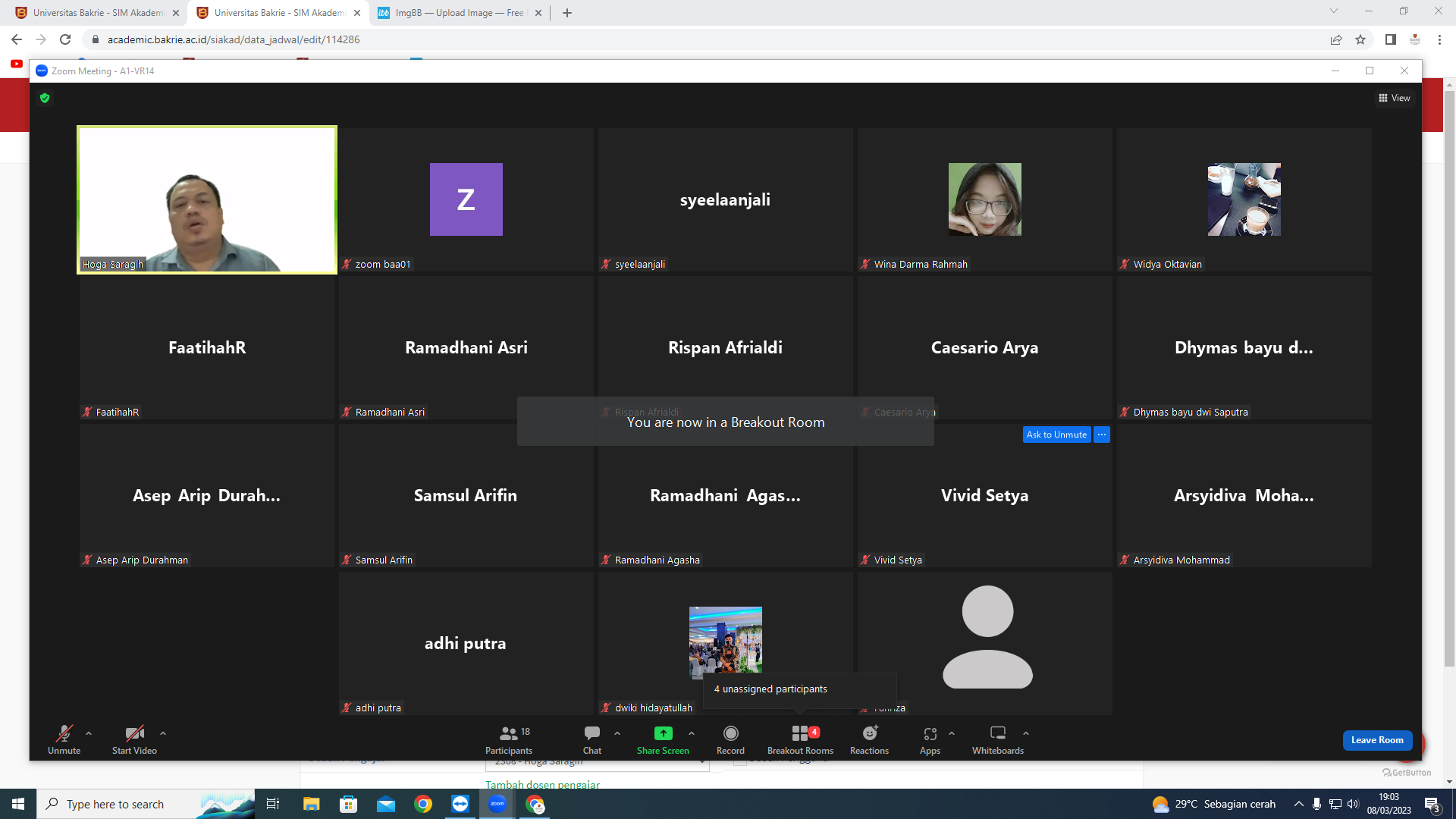Screen dimensions: 1456x819
Task: Expand the arrow beside Apps
Action: (952, 733)
